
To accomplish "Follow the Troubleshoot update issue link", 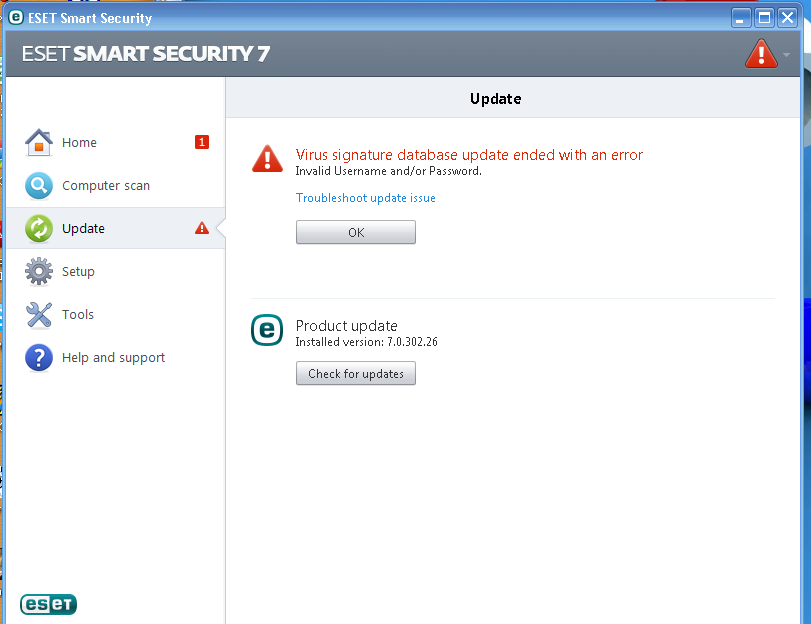I will [366, 198].
